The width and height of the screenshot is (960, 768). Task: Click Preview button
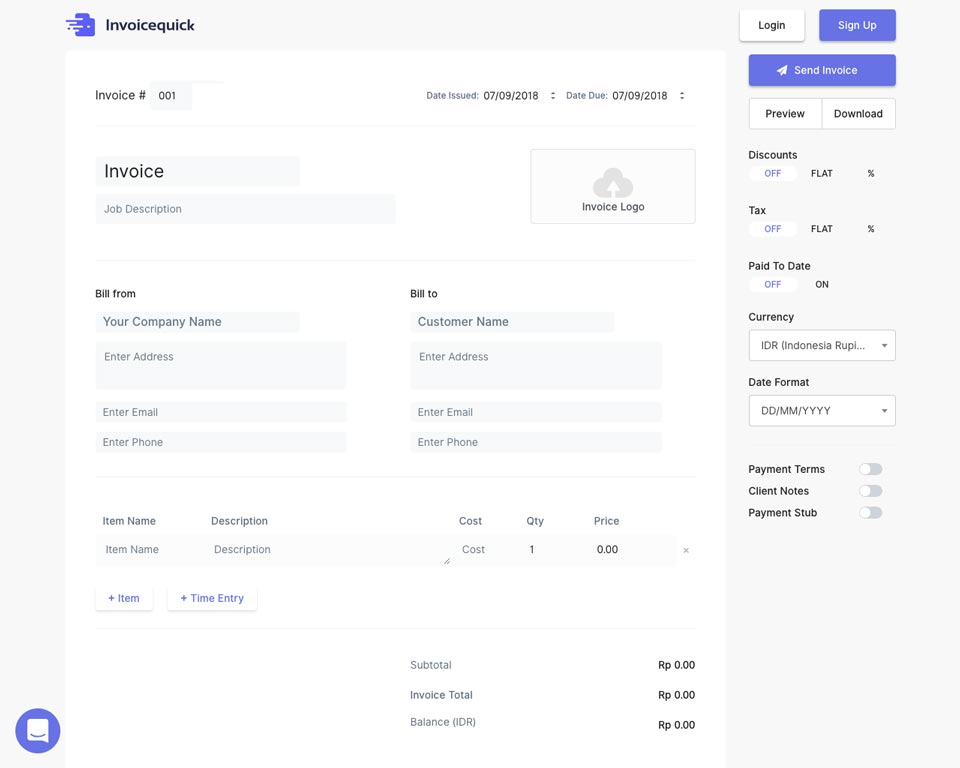tap(785, 113)
